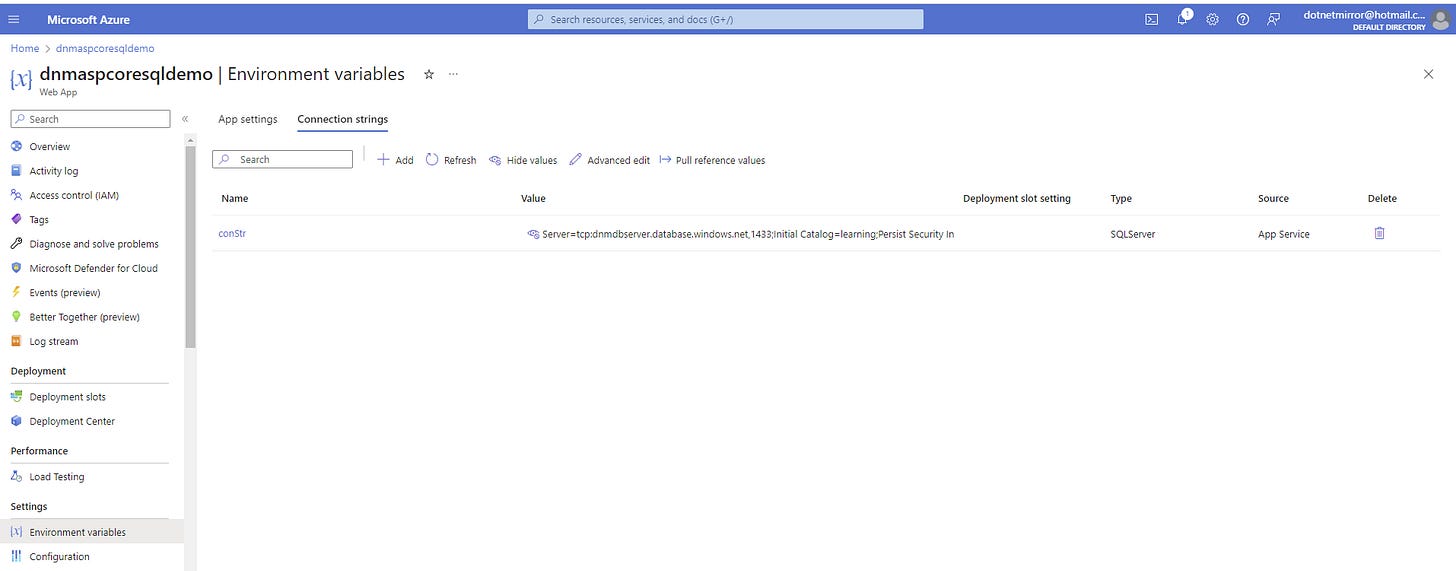Viewport: 1456px width, 571px height.
Task: Refresh the connection strings list
Action: point(451,159)
